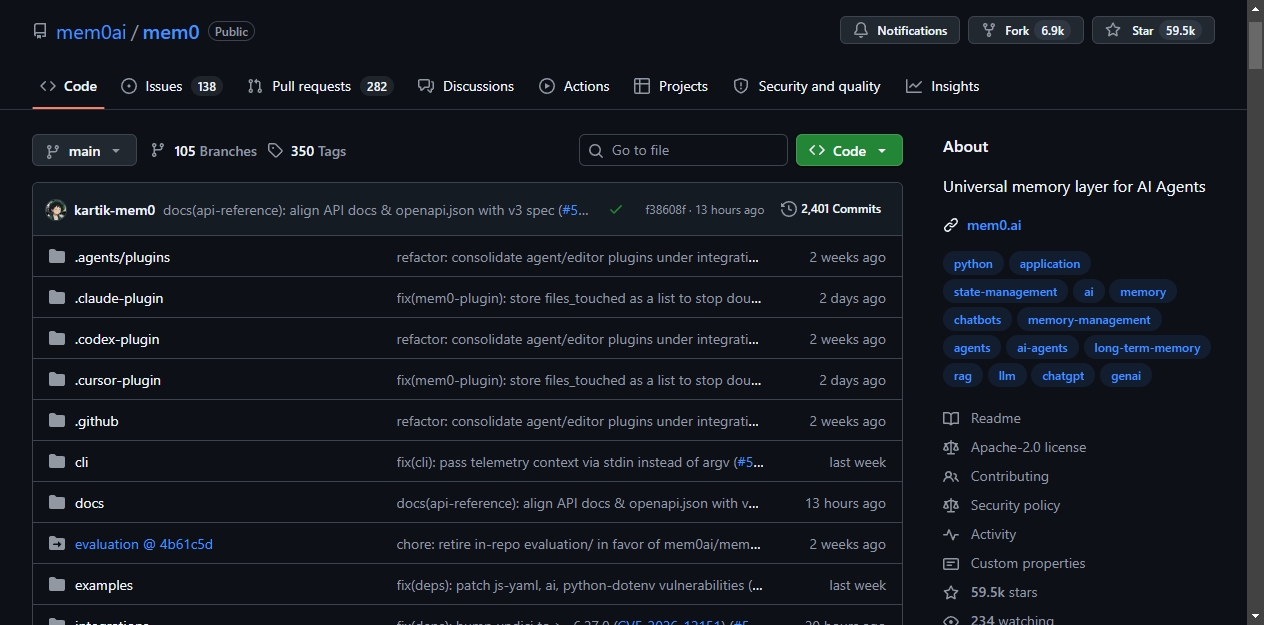The image size is (1264, 625).
Task: Open the mem0ai owner link
Action: point(91,32)
